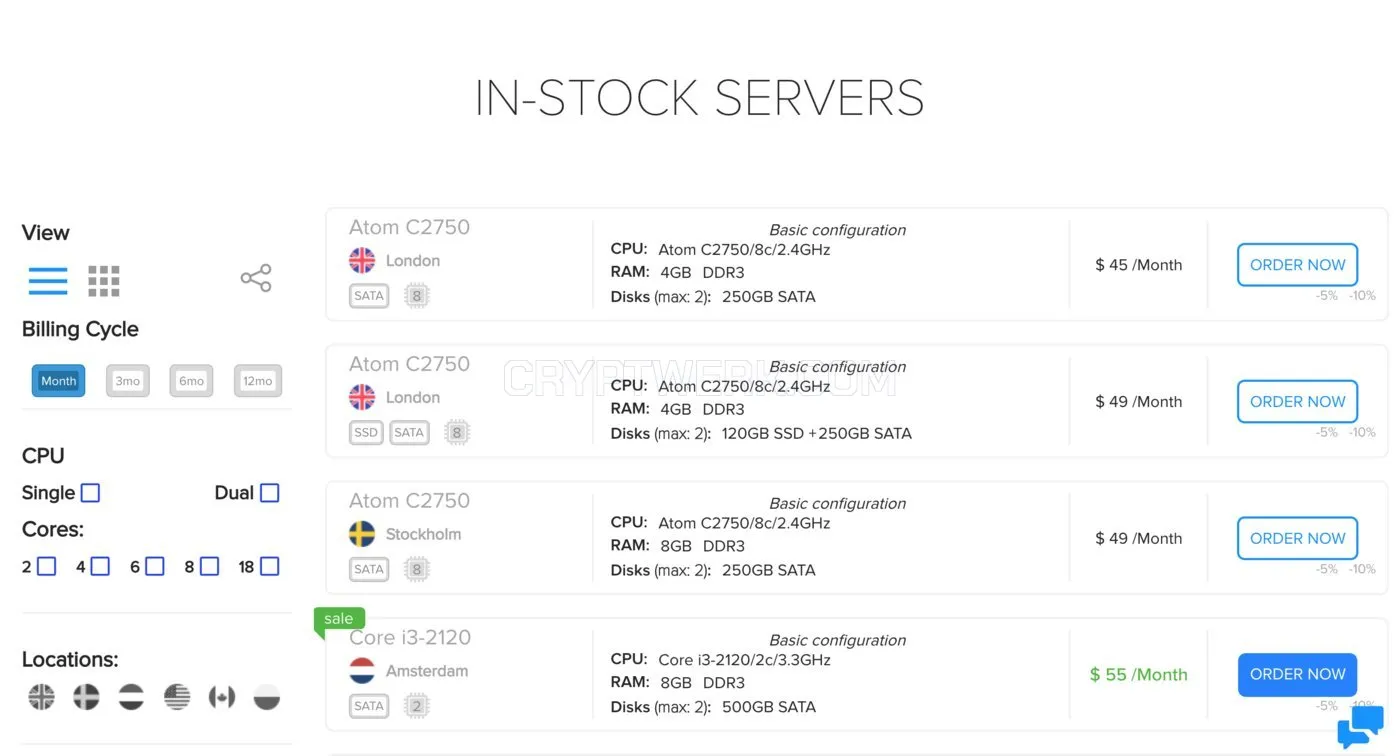The image size is (1400, 756).
Task: Click the "Billing Cycle" label
Action: coord(80,329)
